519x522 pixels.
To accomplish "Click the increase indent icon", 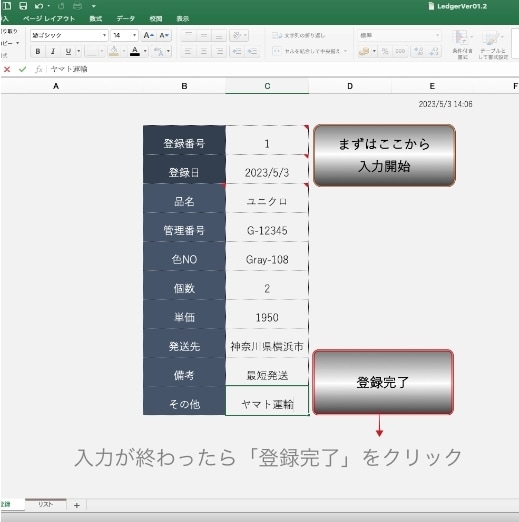I will [252, 51].
